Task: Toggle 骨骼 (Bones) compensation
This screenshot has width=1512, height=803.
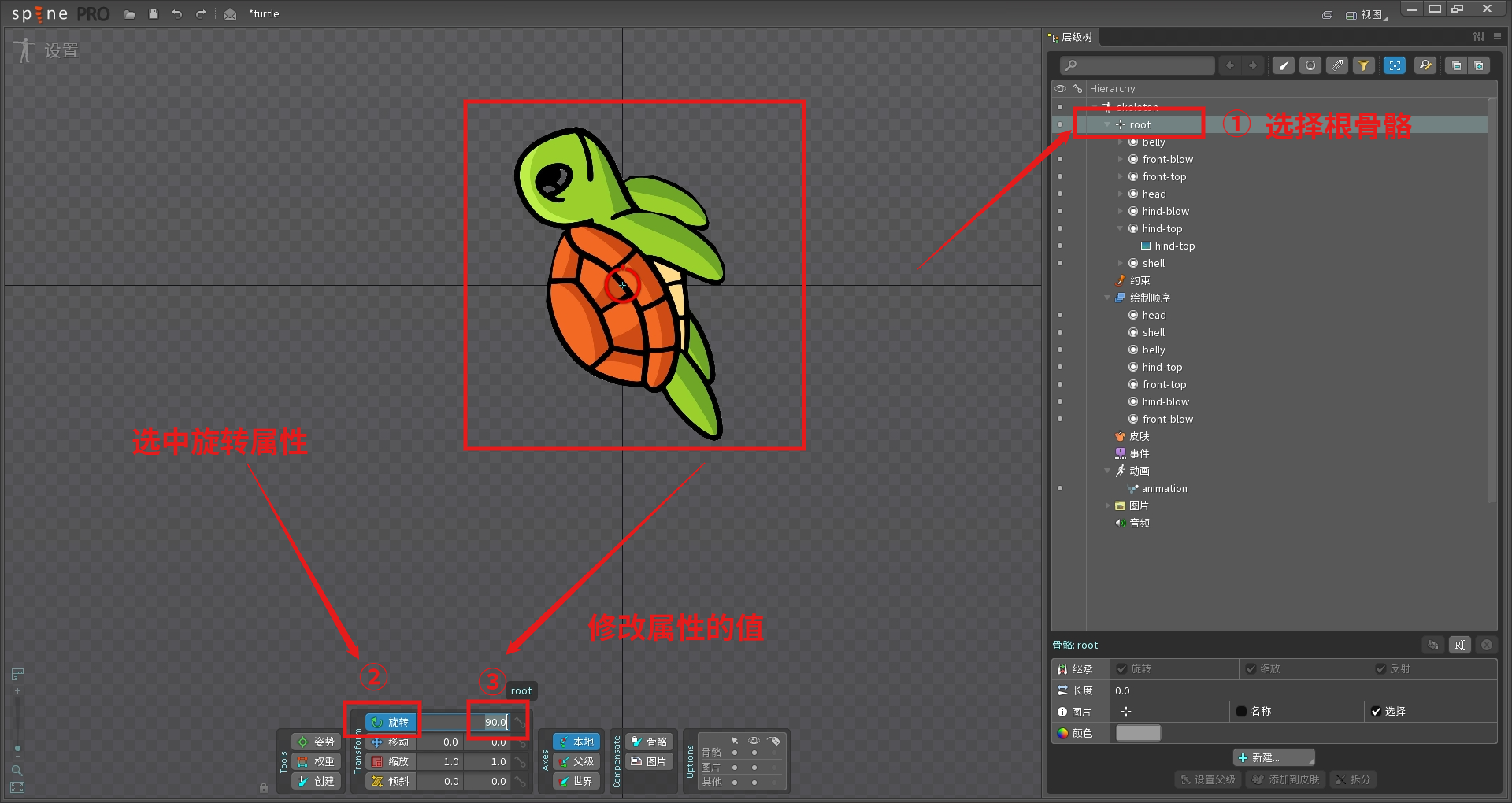Action: tap(650, 742)
